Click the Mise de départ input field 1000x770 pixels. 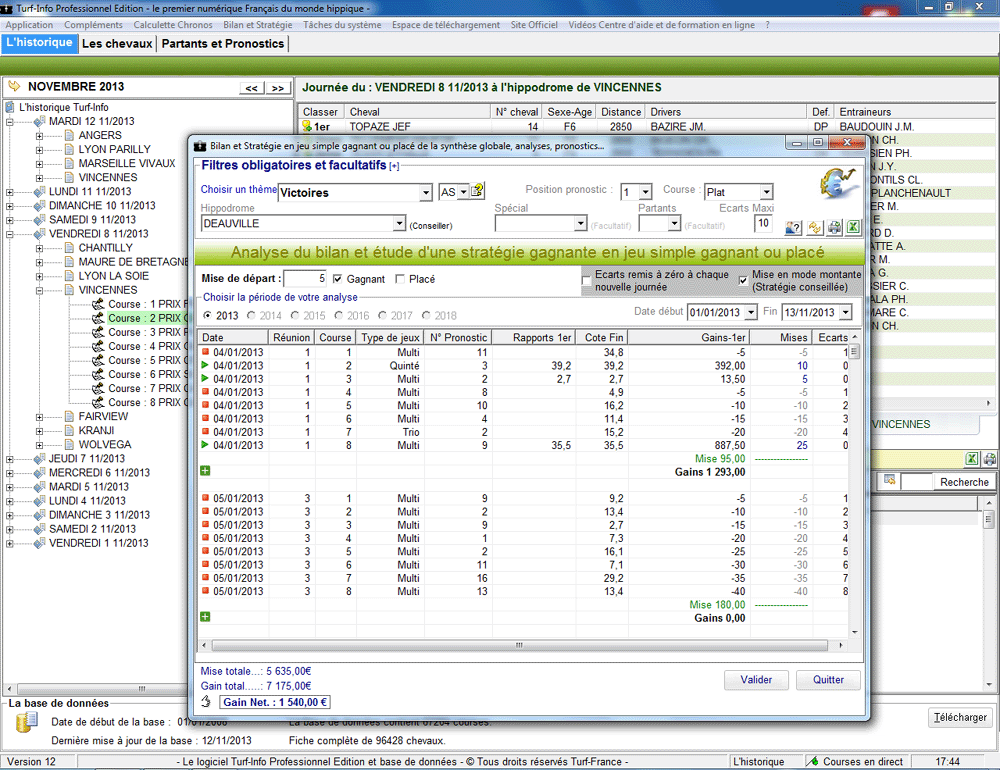[305, 279]
